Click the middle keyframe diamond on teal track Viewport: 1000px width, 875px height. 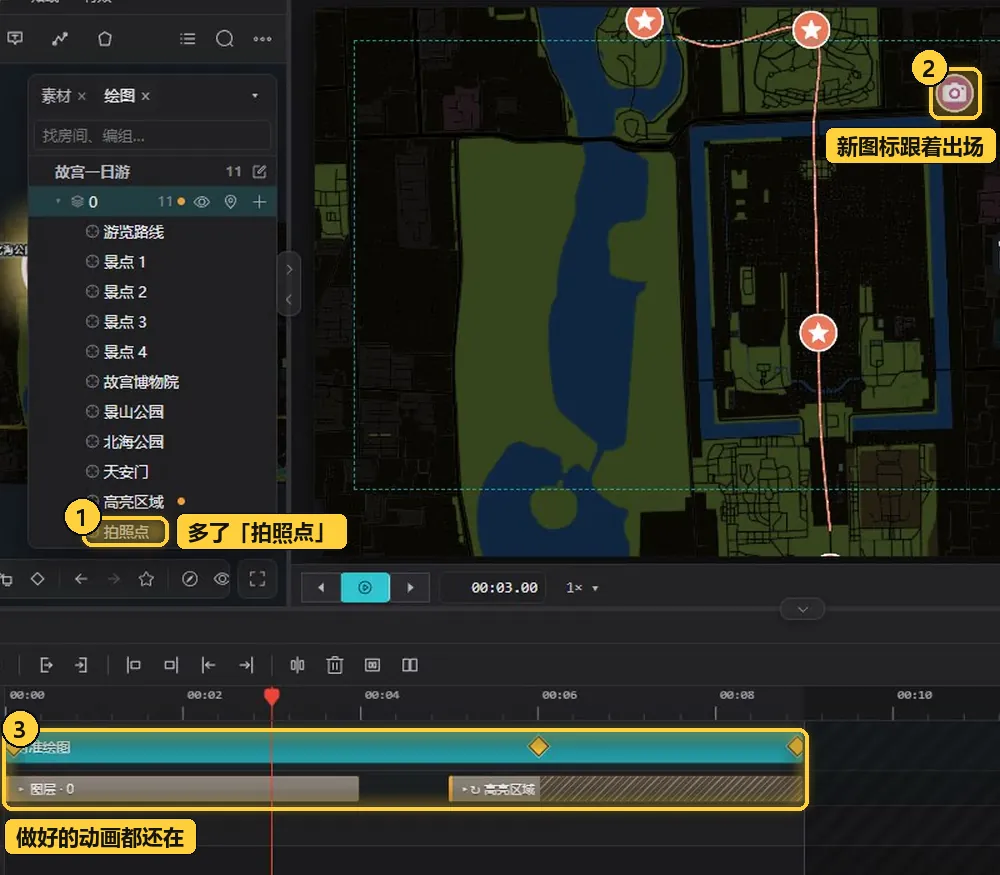[538, 746]
